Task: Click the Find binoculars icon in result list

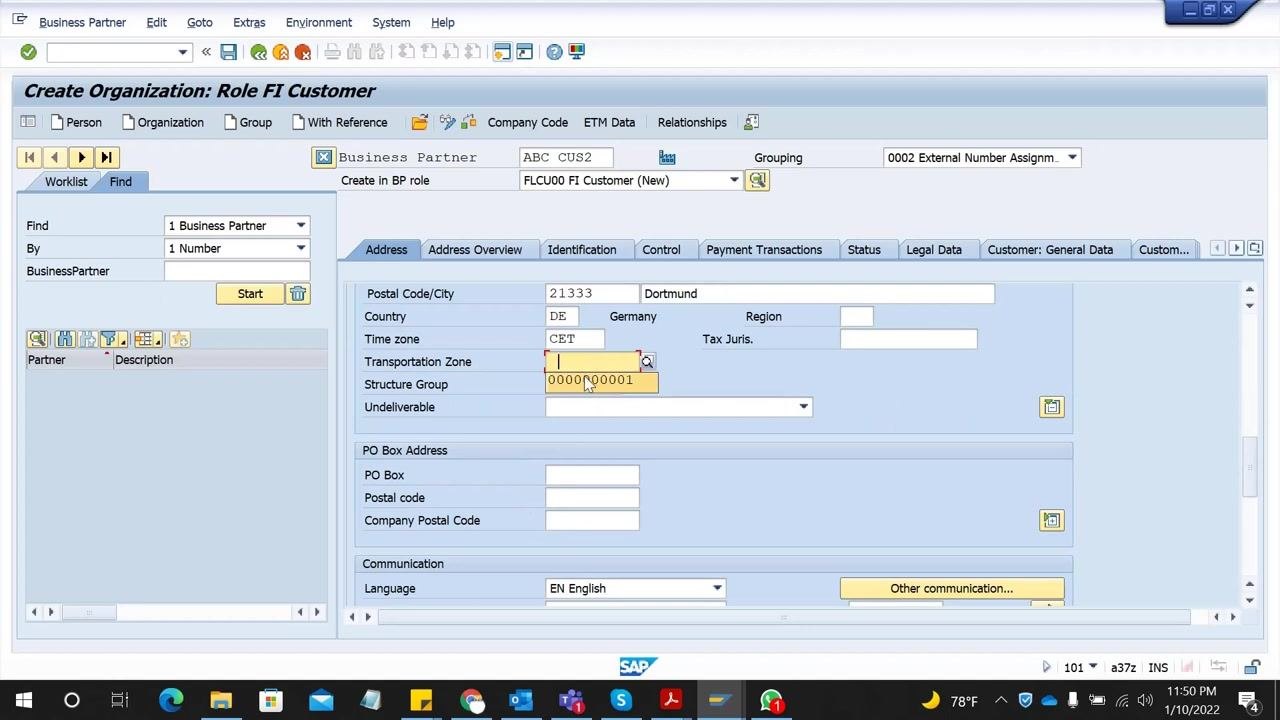Action: coord(65,339)
